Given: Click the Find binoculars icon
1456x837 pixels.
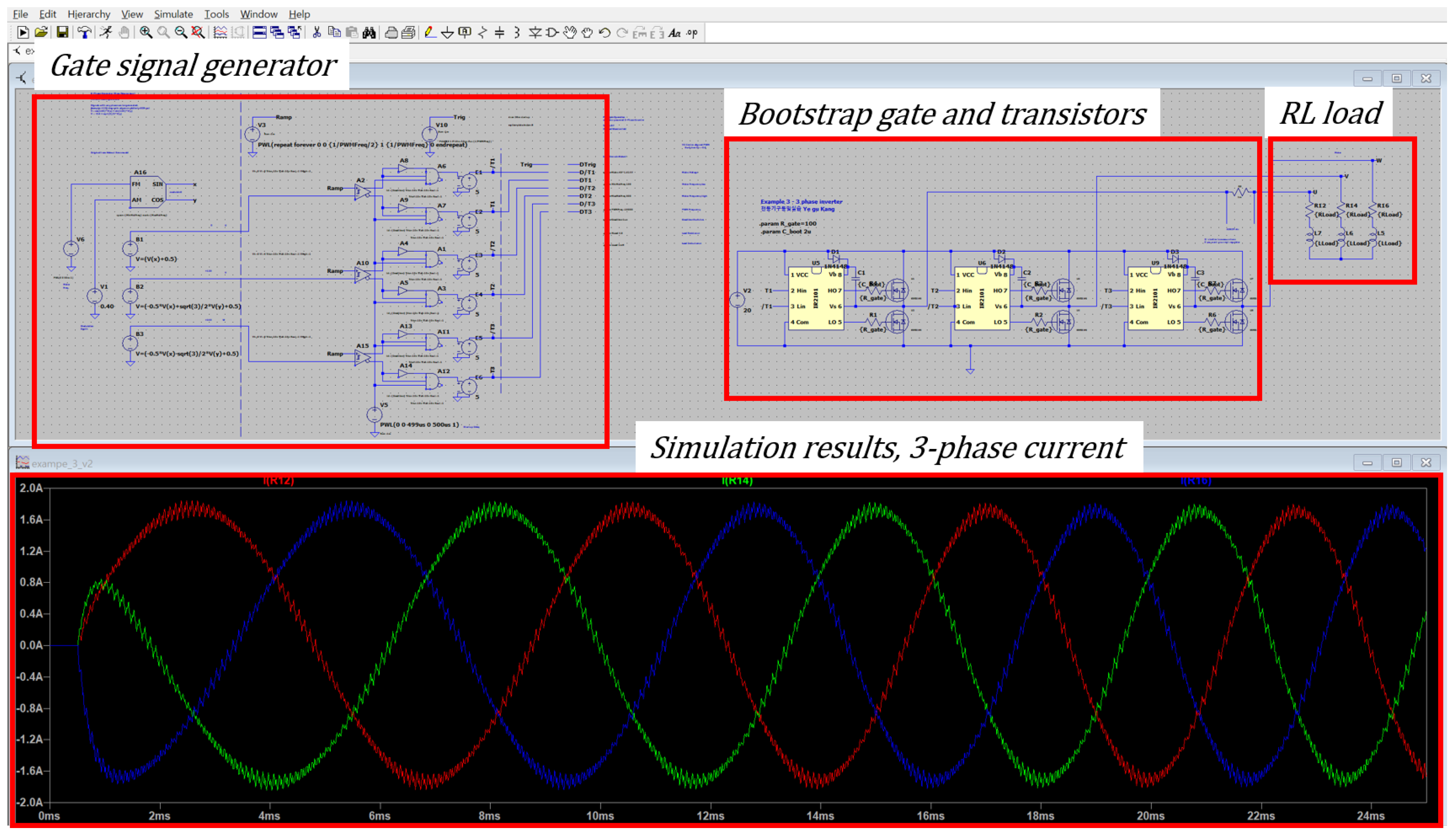Looking at the screenshot, I should click(369, 33).
